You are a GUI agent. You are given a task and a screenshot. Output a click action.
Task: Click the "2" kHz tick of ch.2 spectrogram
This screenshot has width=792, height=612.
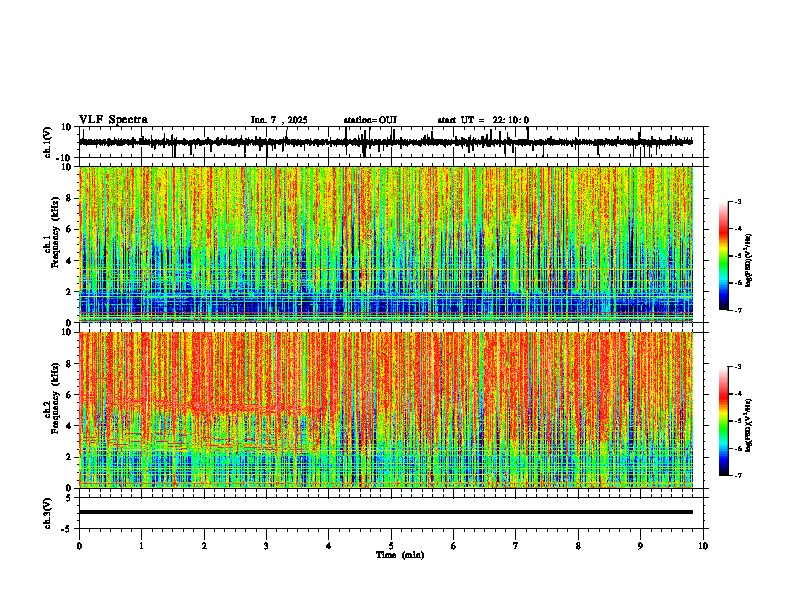(x=69, y=457)
